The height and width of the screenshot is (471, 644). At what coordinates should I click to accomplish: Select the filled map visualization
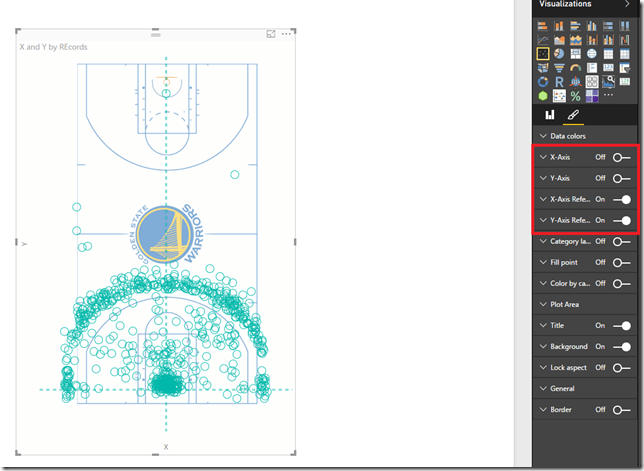[543, 68]
